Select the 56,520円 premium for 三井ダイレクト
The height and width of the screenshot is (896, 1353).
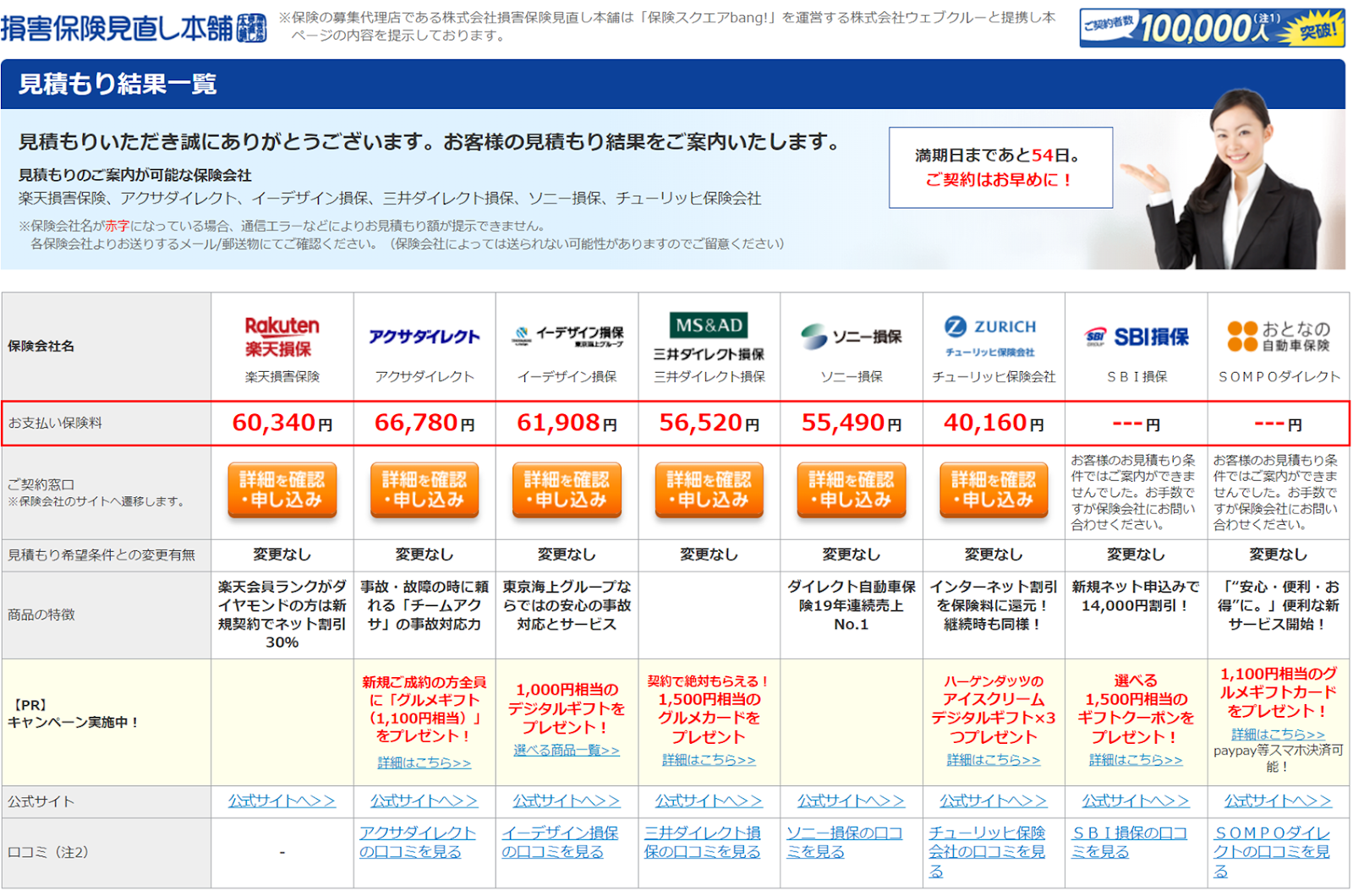(x=709, y=423)
